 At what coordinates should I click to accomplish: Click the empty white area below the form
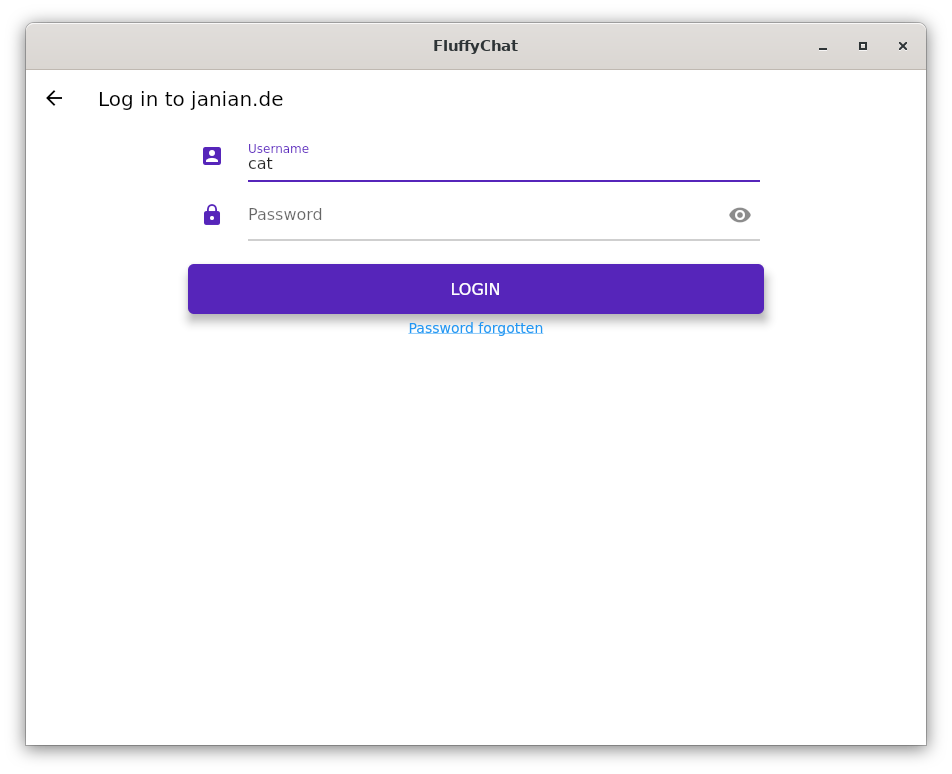[x=476, y=540]
